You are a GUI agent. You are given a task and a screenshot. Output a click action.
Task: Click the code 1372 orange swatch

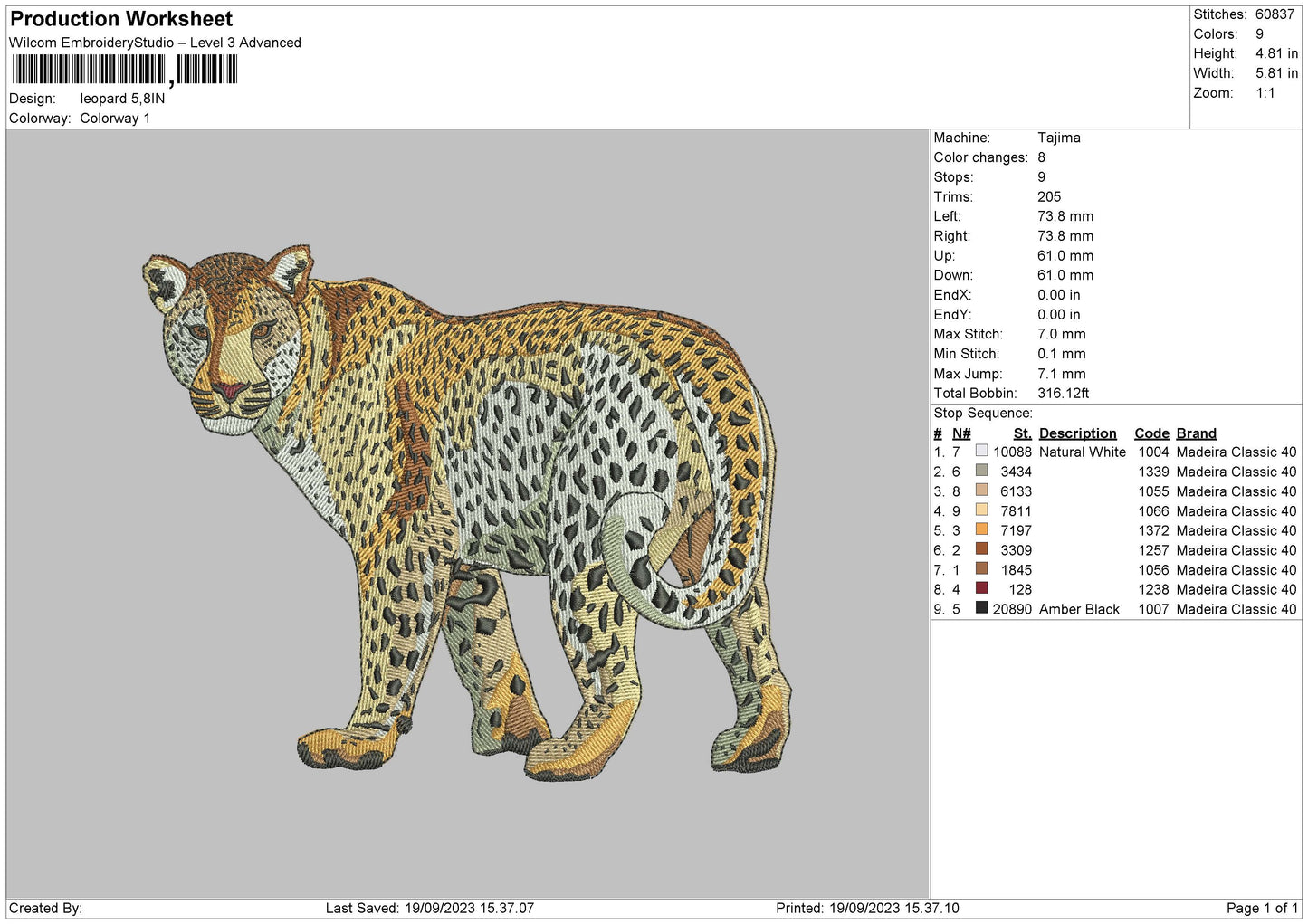[x=981, y=529]
